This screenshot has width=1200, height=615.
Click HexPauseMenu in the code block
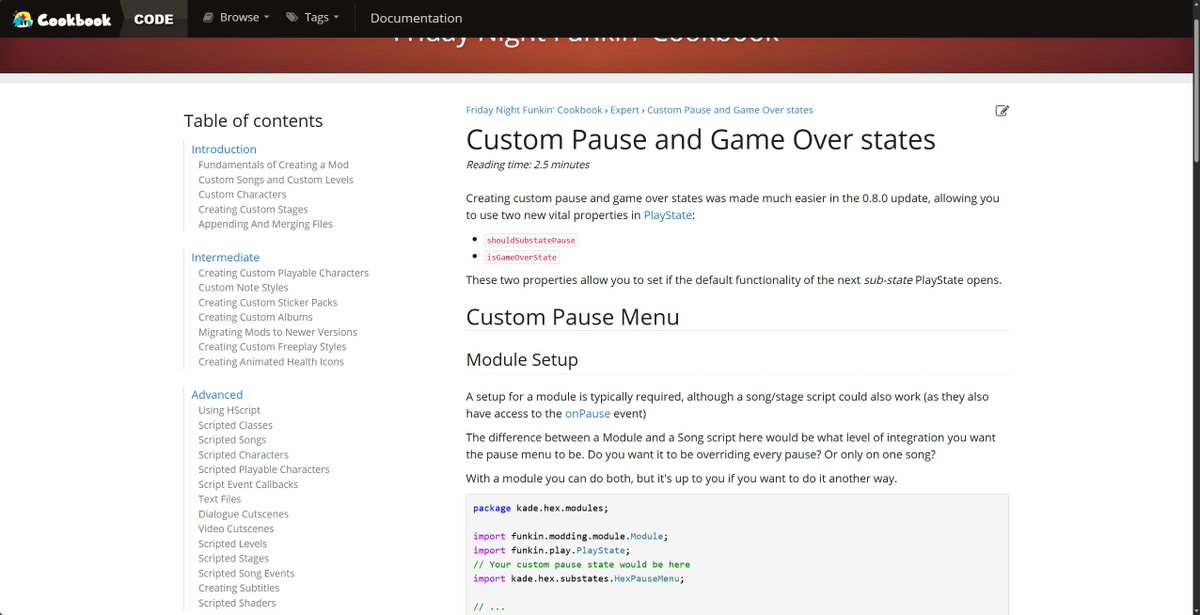point(649,579)
